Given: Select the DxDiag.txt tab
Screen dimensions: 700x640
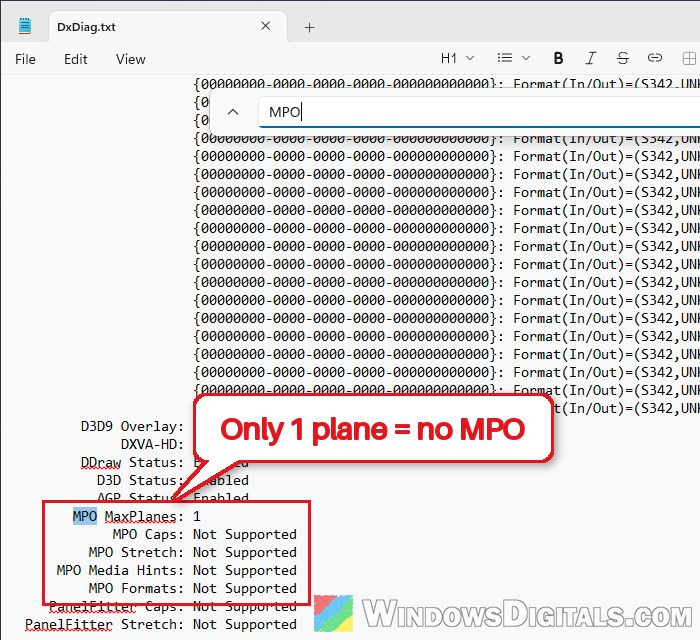Looking at the screenshot, I should click(167, 27).
